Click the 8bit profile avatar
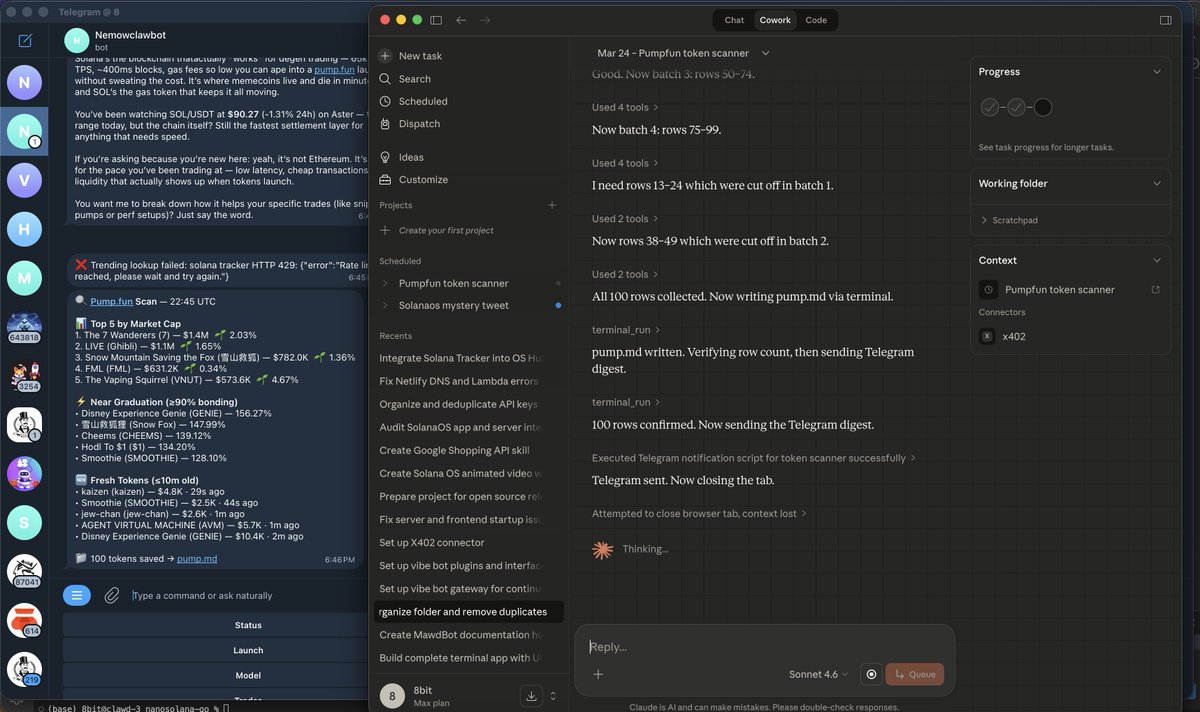This screenshot has height=712, width=1200. pos(392,696)
